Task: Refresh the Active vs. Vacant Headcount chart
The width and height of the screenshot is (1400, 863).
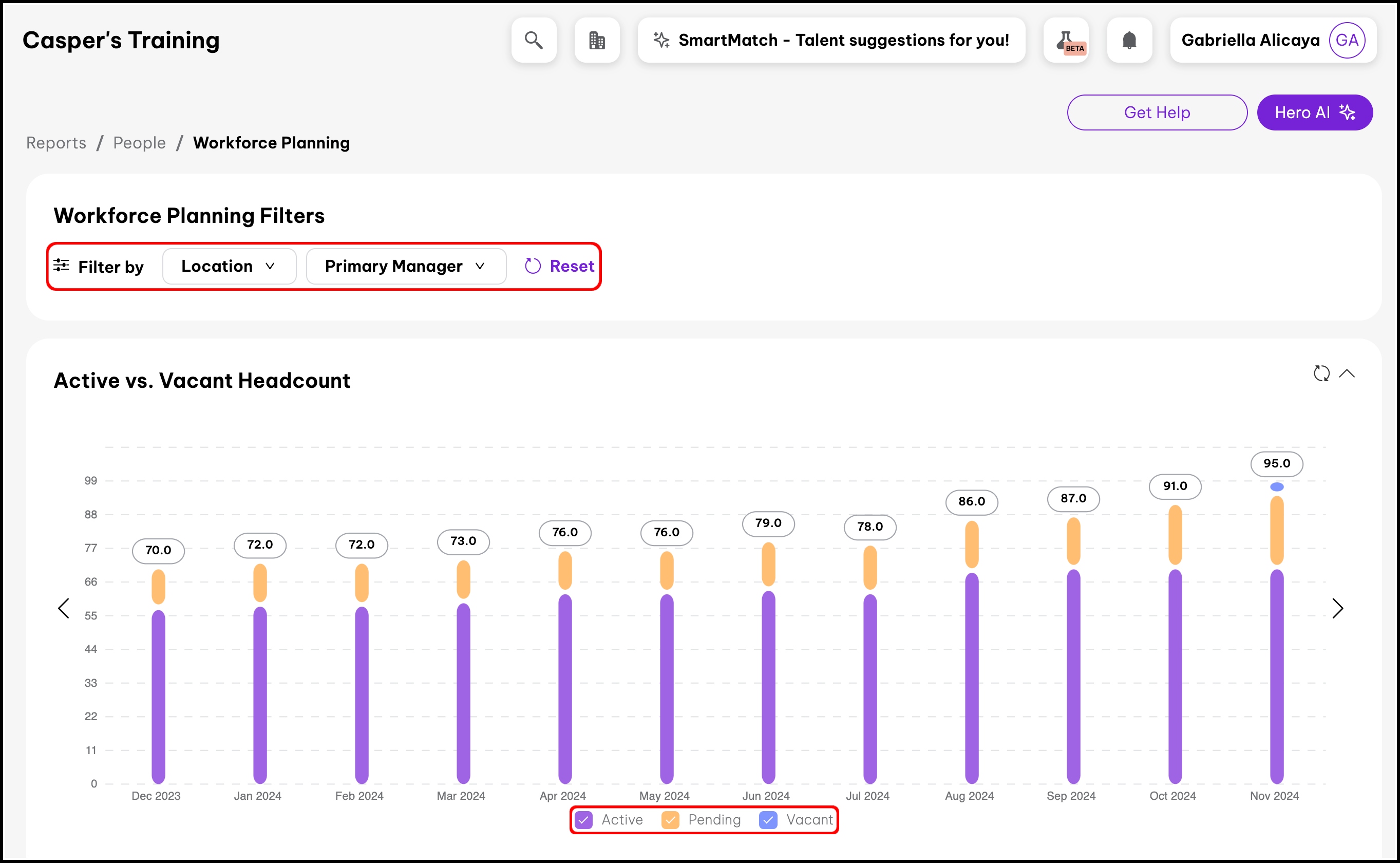Action: point(1321,373)
